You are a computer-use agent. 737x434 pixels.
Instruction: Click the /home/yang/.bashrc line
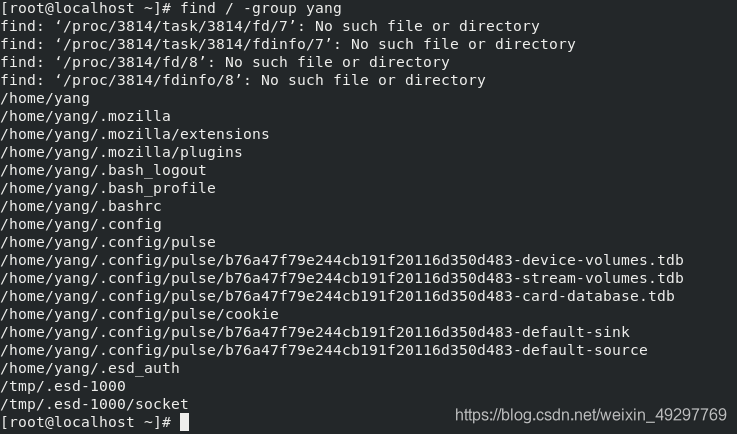[81, 206]
